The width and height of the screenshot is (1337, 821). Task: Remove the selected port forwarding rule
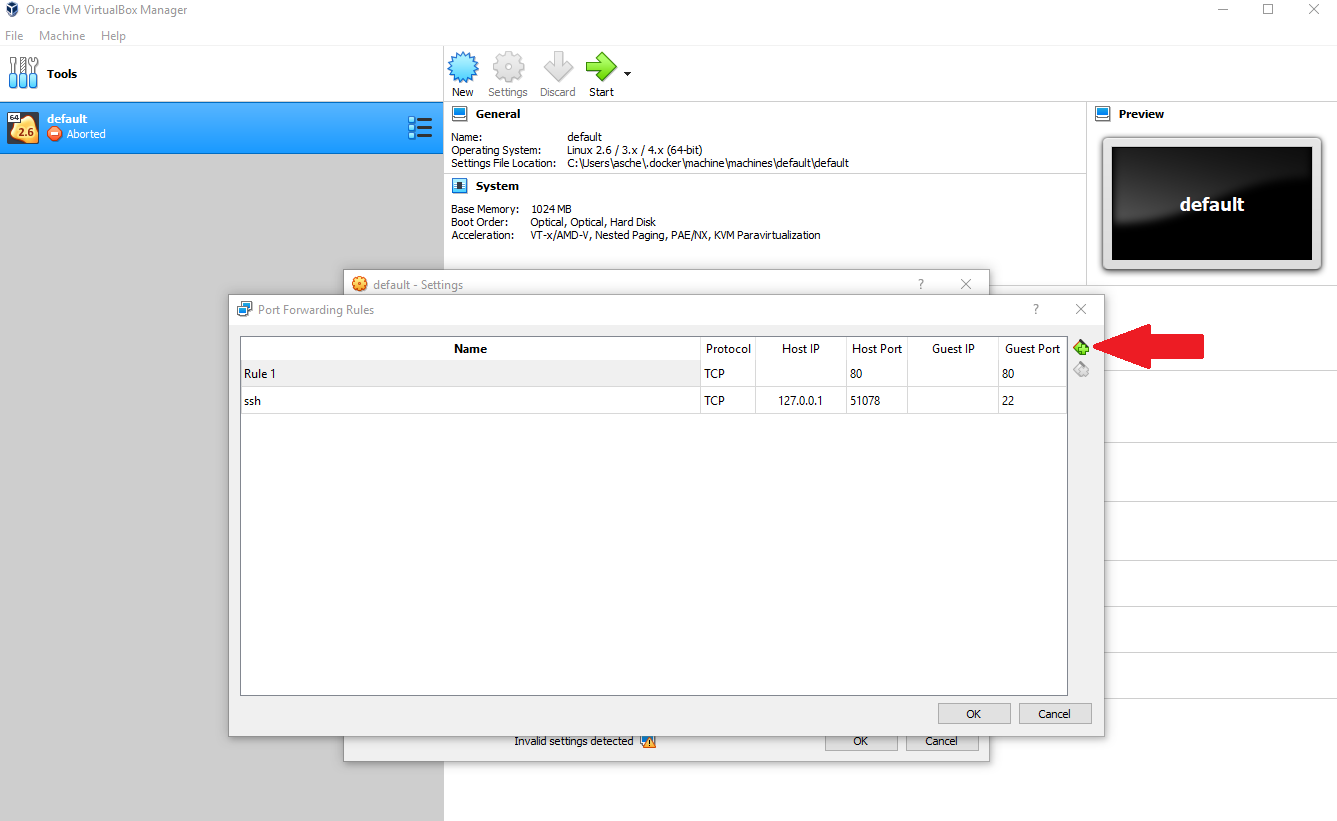1081,370
